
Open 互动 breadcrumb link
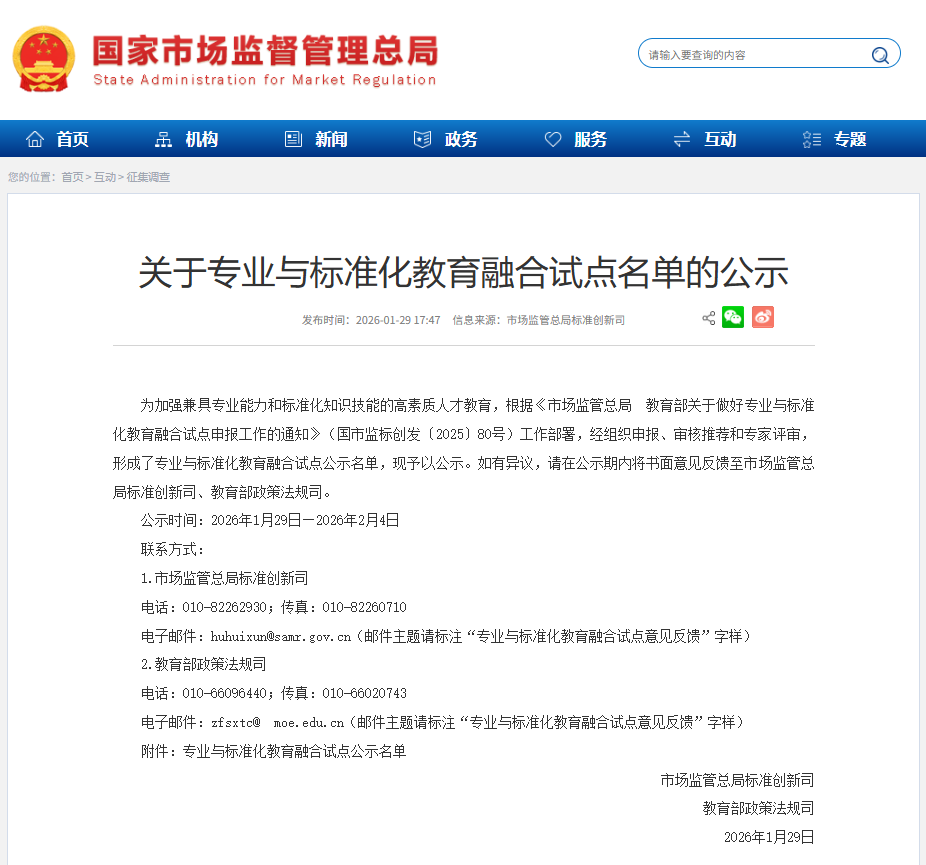coord(105,177)
